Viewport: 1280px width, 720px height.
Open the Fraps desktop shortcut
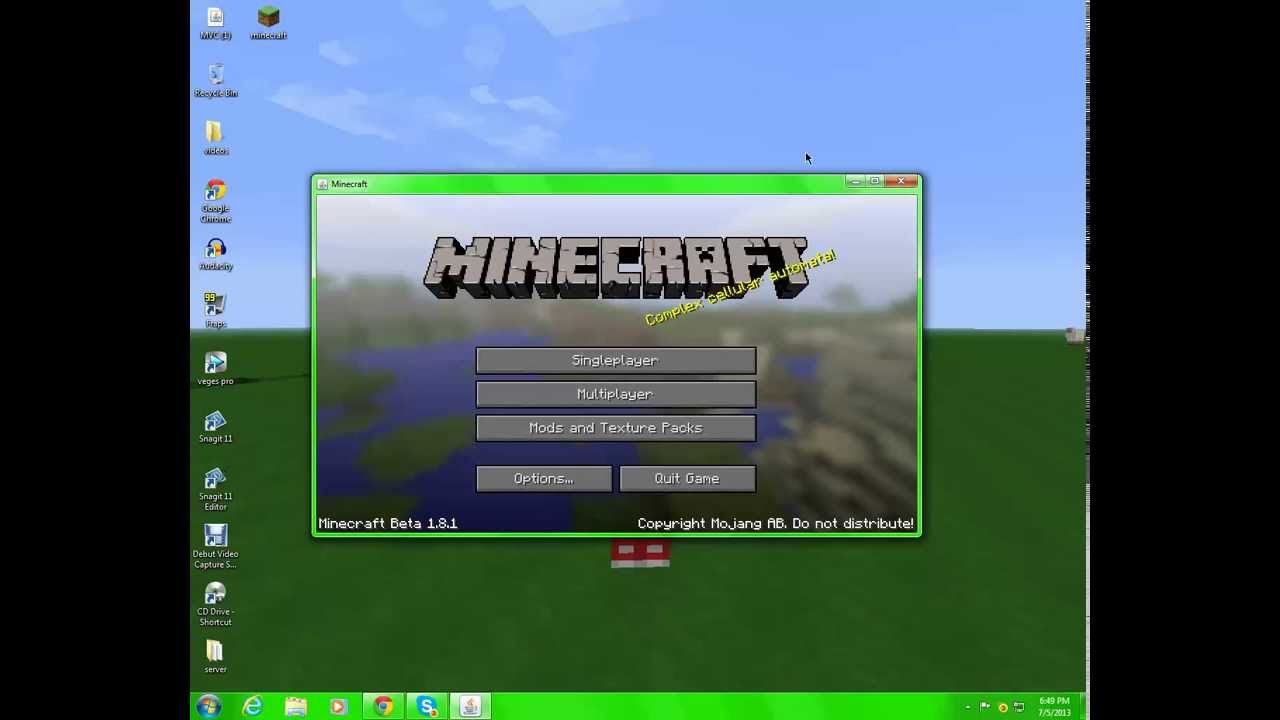point(215,311)
